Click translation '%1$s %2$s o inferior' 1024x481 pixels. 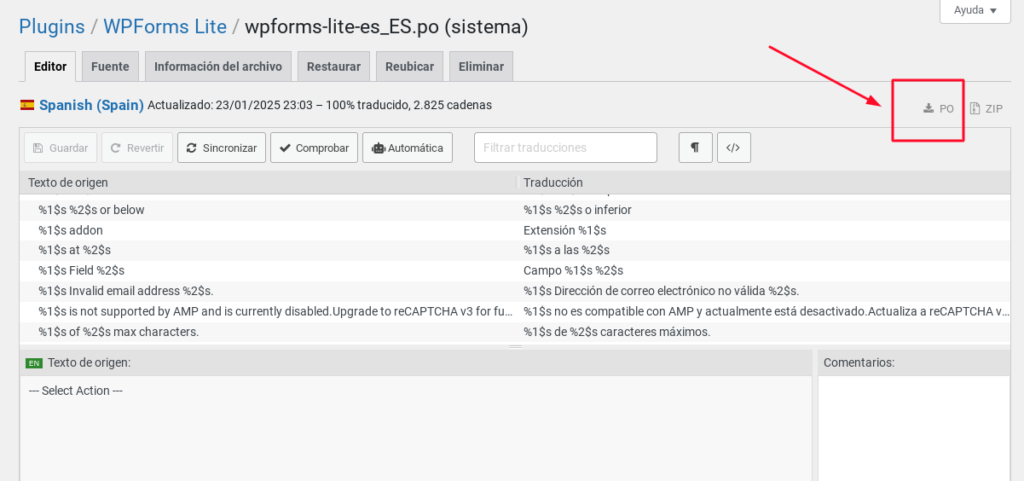577,210
